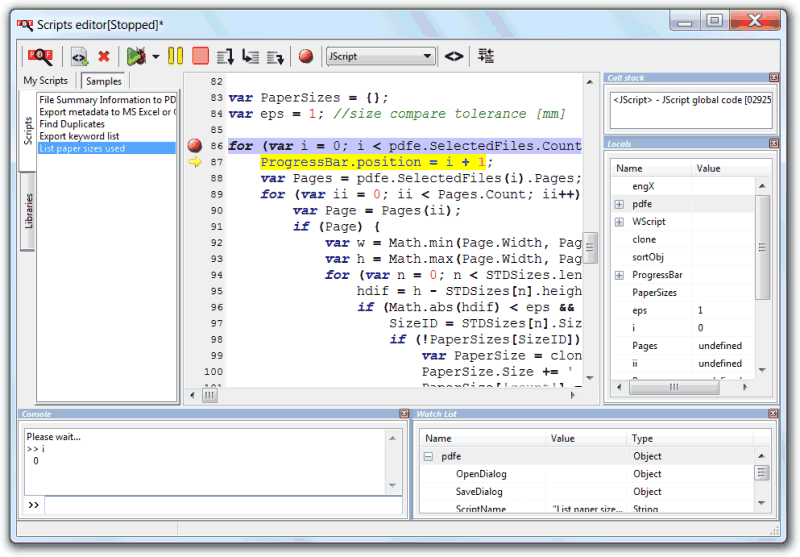The width and height of the screenshot is (800, 557).
Task: Expand the pdfe node in Locals
Action: 619,204
